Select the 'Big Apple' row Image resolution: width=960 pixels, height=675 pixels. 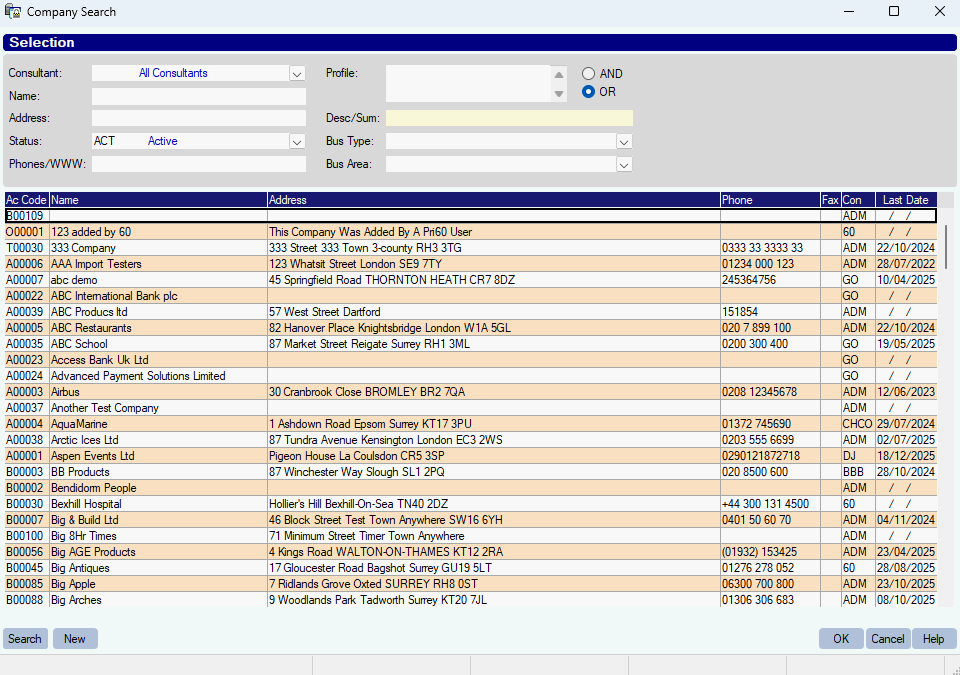tap(471, 584)
